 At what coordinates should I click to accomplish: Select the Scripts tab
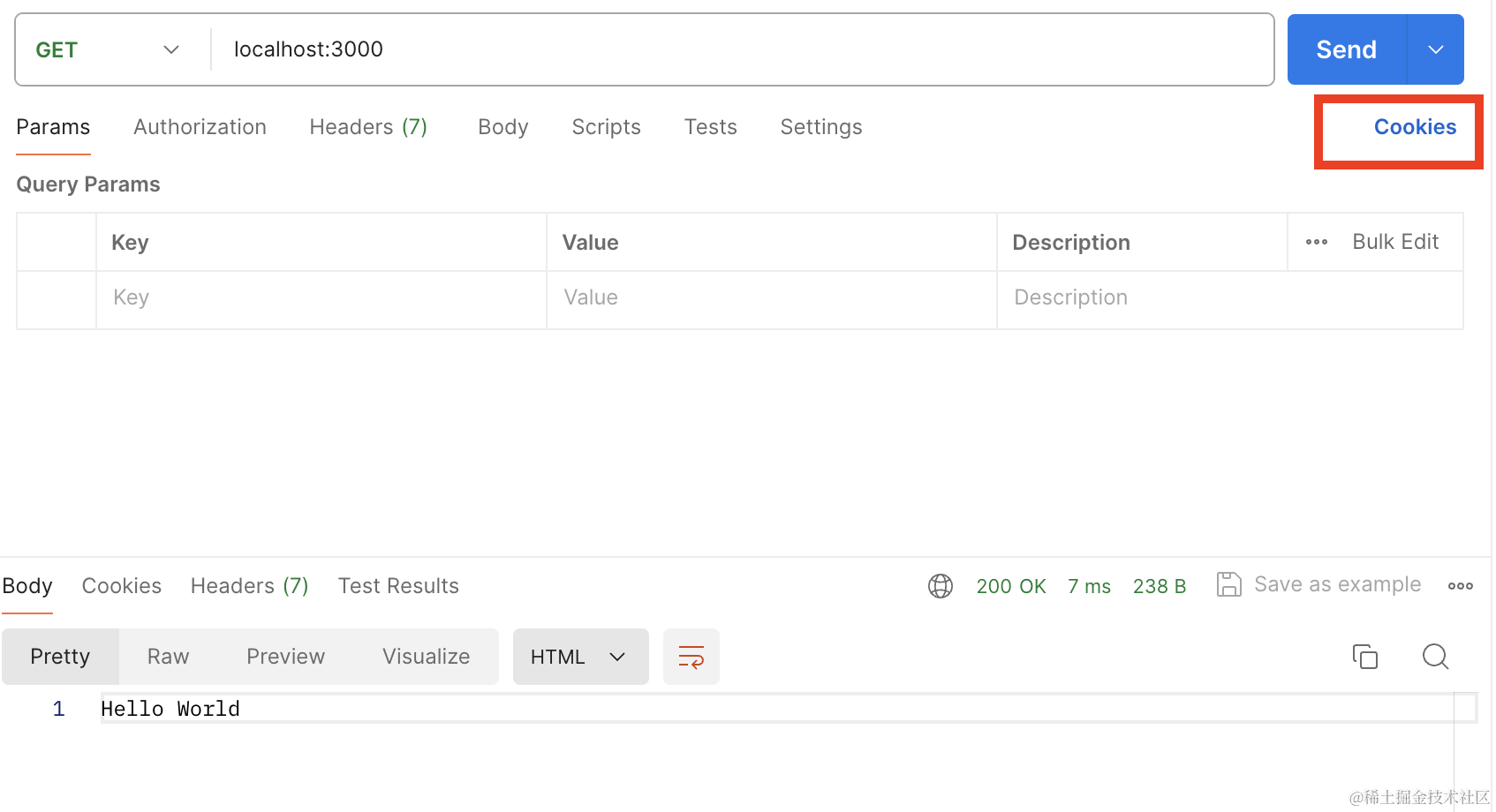click(x=606, y=127)
